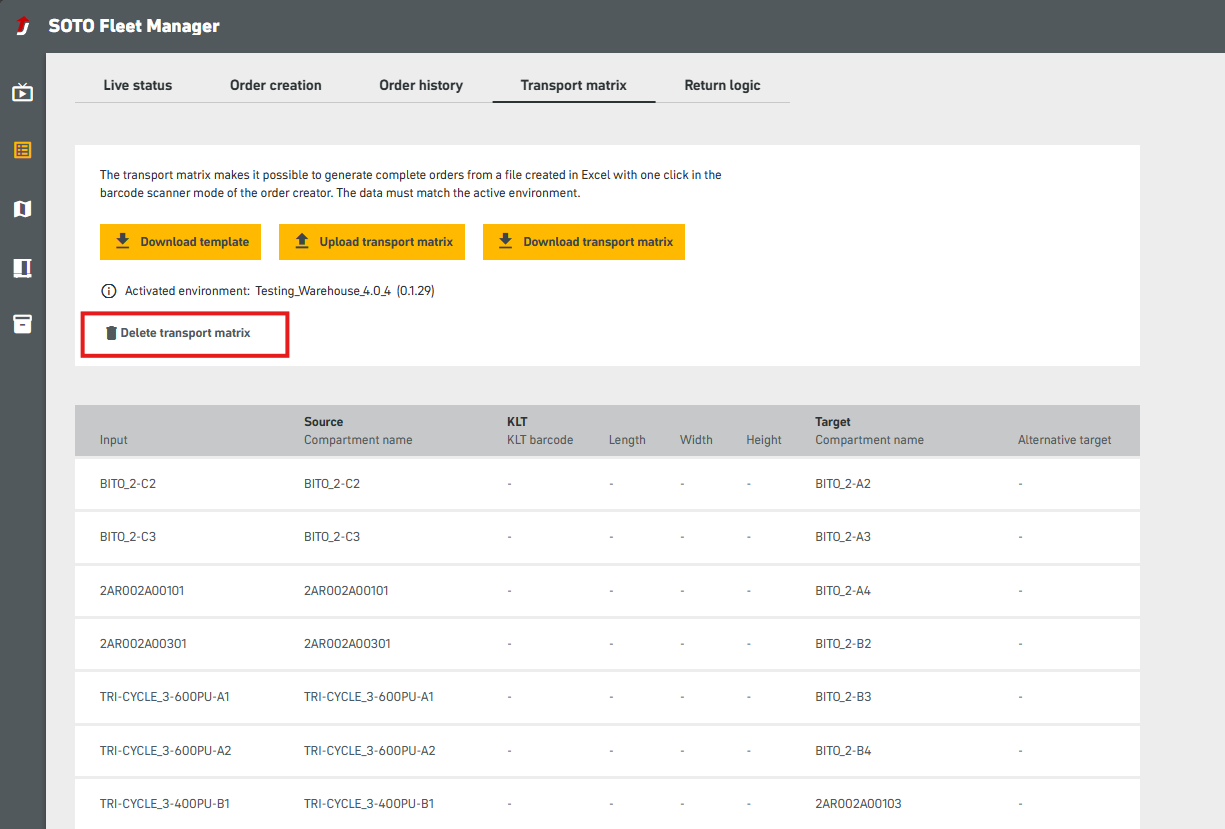Open the shelf layout sidebar icon

coord(22,267)
